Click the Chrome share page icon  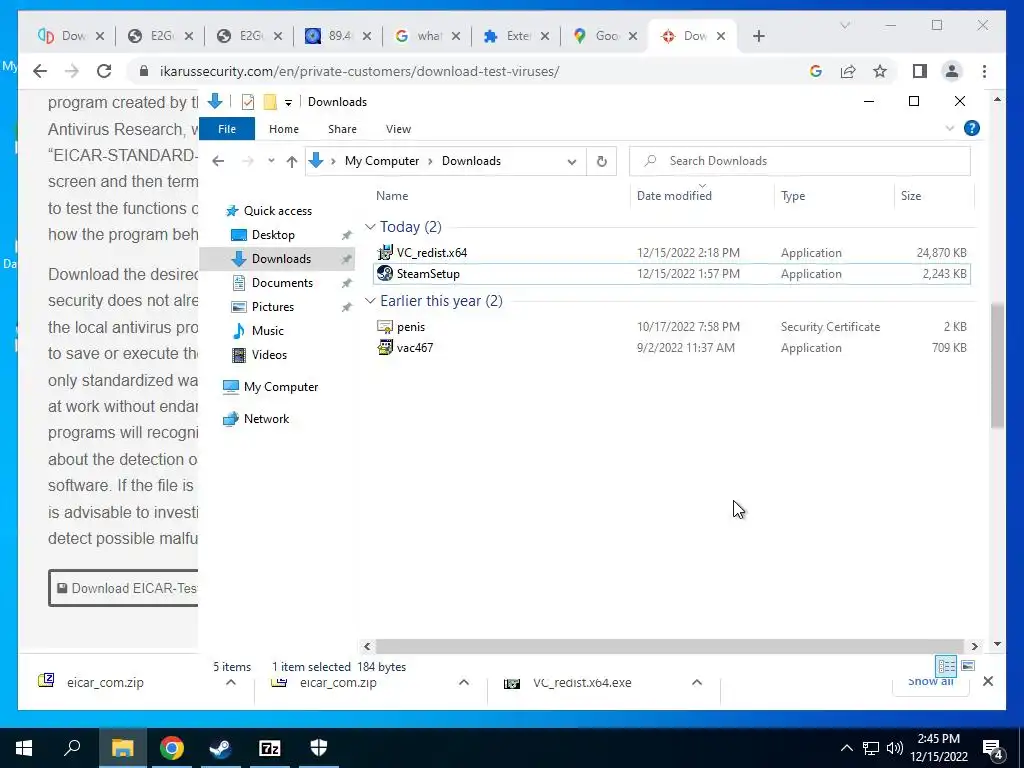point(848,71)
